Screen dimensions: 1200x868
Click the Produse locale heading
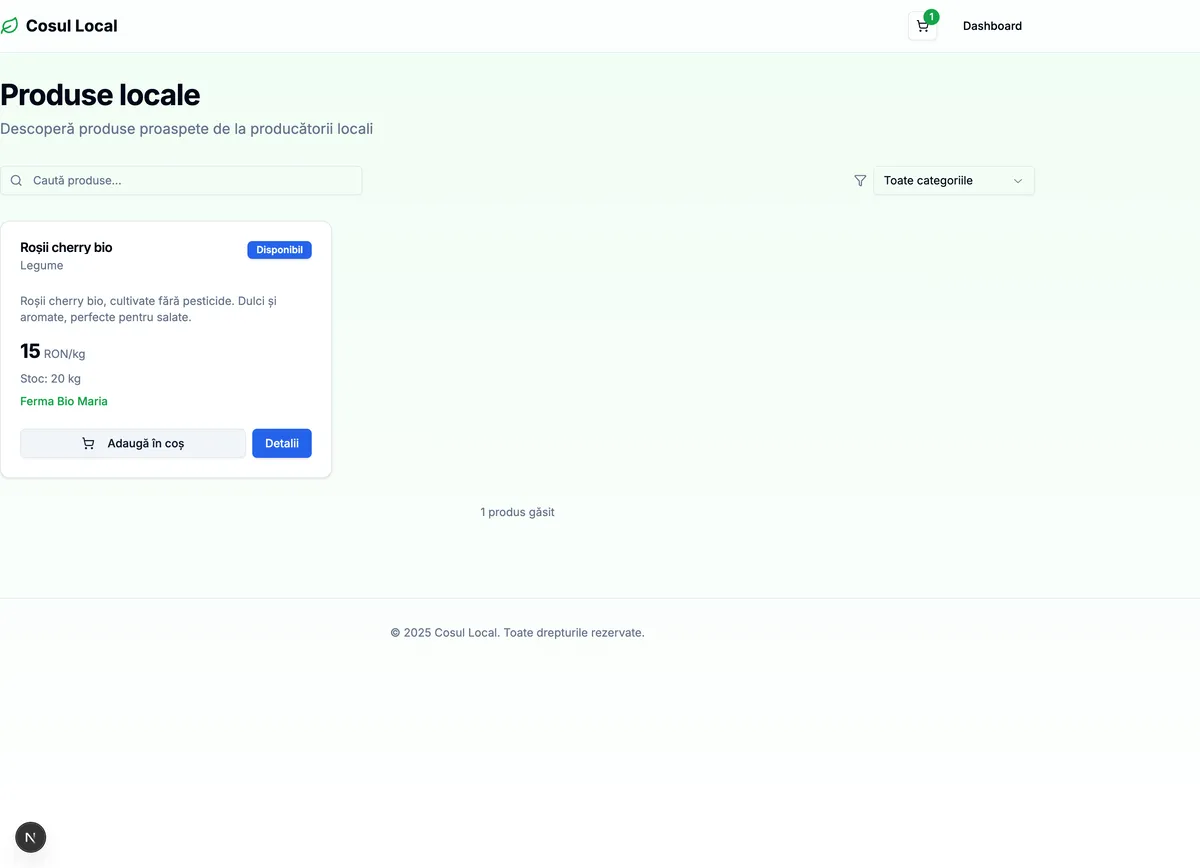coord(100,95)
